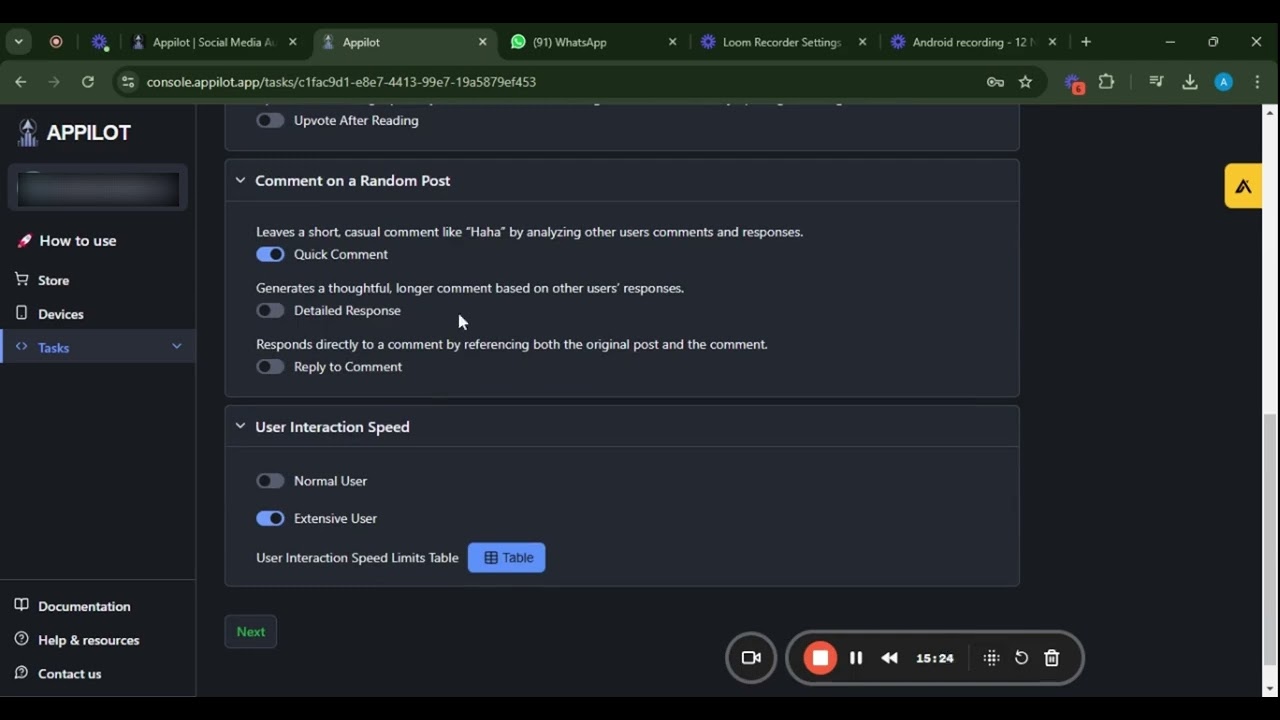Collapse the User Interaction Speed section
Screen dimensions: 1280x720
tap(240, 426)
